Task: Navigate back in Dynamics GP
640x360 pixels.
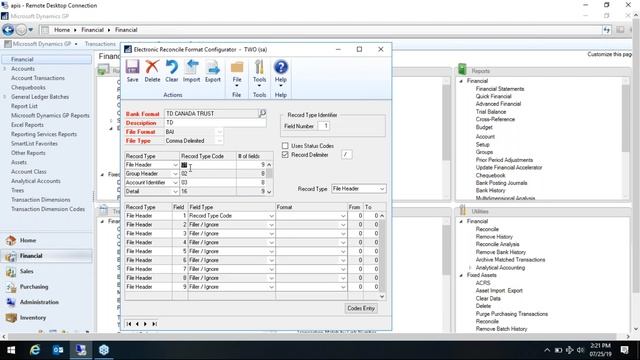Action: coord(8,30)
